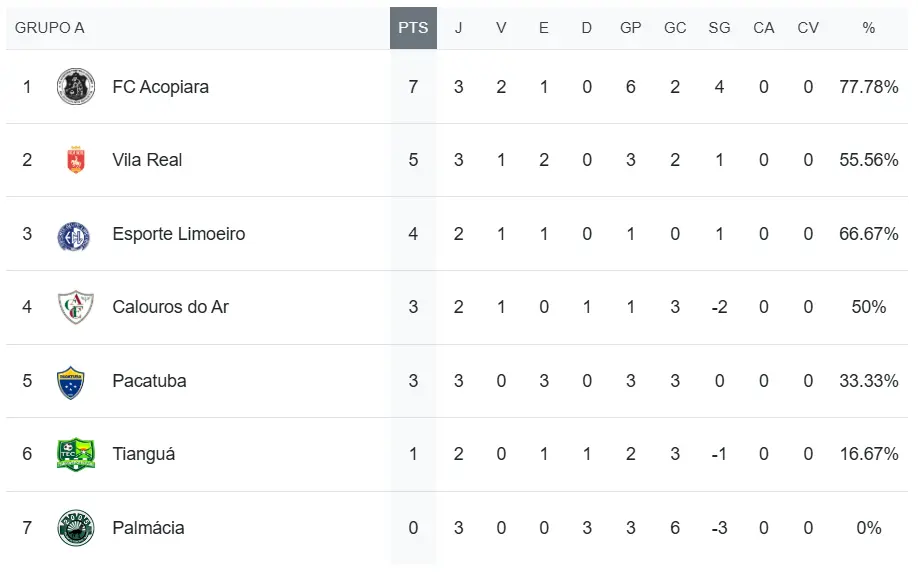918x572 pixels.
Task: Click the Calouros do Ar shield logo
Action: pyautogui.click(x=76, y=307)
